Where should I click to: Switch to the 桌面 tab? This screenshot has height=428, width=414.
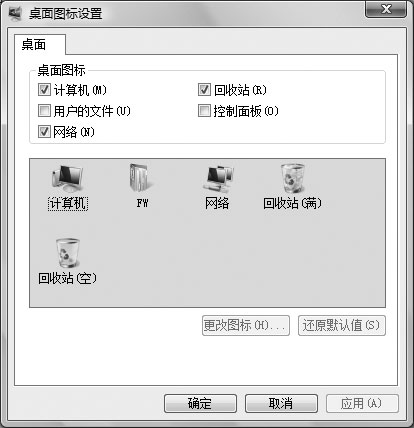[34, 44]
